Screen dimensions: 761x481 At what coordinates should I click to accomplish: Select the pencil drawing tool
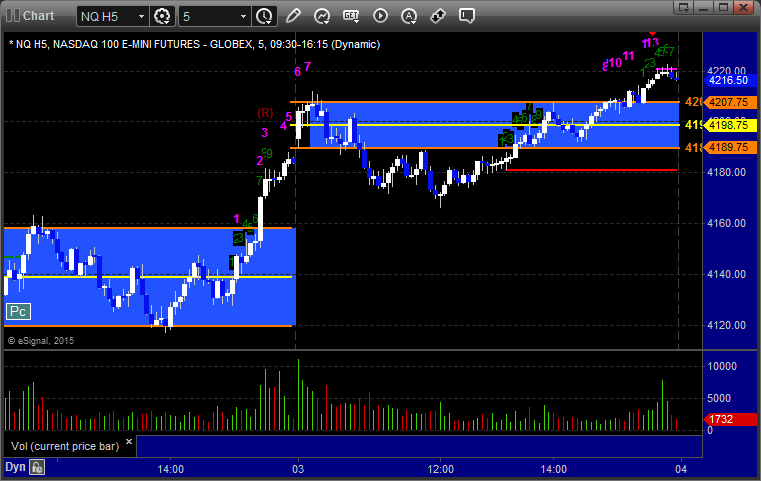[x=293, y=16]
